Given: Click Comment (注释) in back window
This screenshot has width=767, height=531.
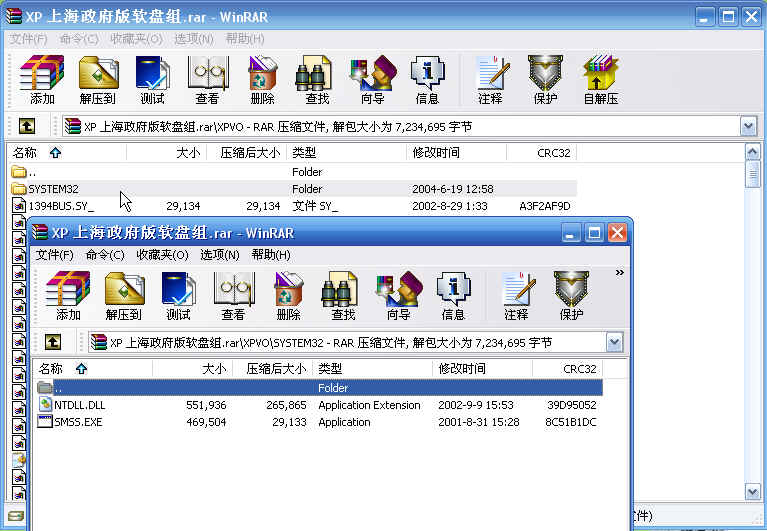Looking at the screenshot, I should 491,80.
